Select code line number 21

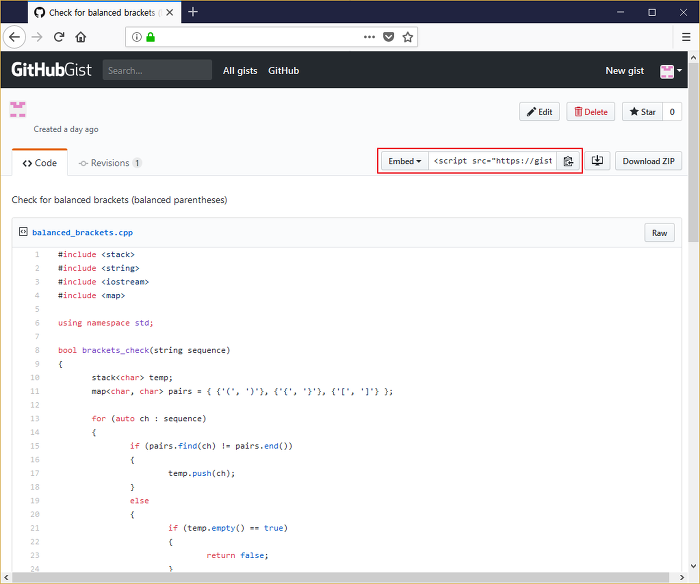click(x=35, y=528)
